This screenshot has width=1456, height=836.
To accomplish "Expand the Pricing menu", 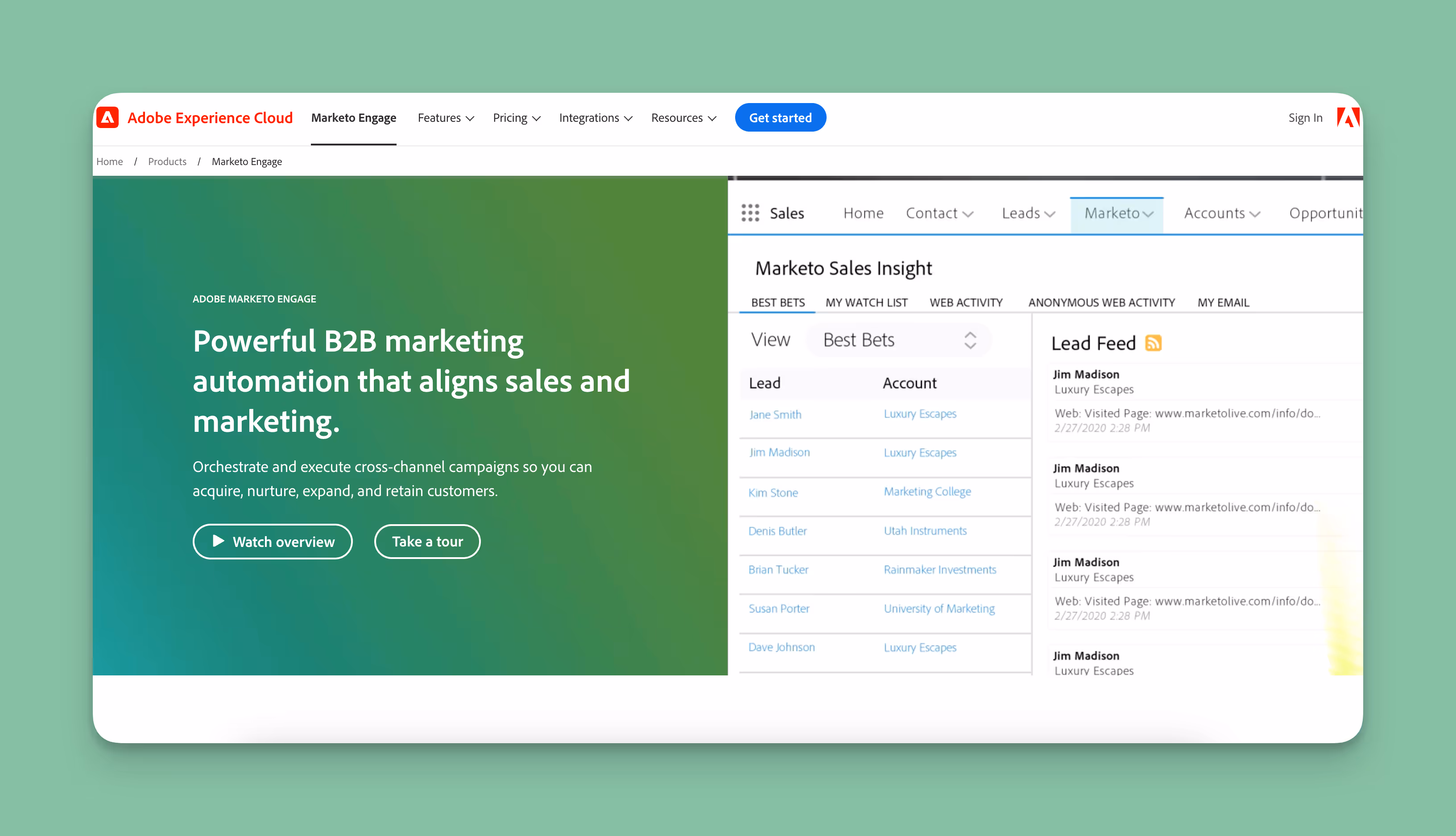I will click(517, 118).
